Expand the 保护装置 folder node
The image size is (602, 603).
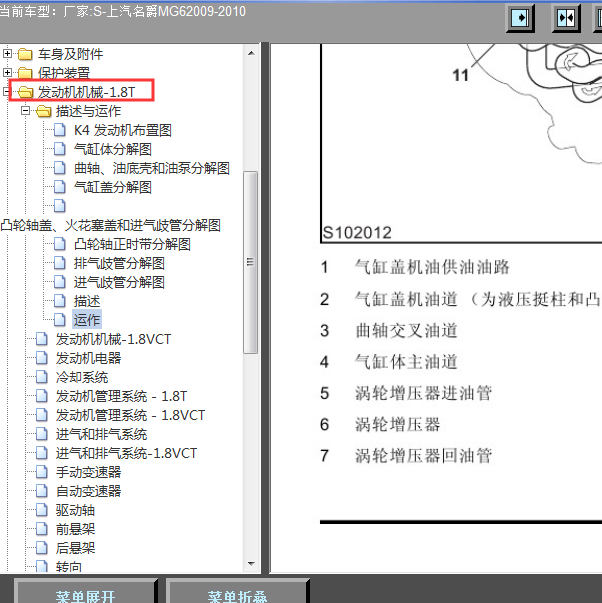7,72
